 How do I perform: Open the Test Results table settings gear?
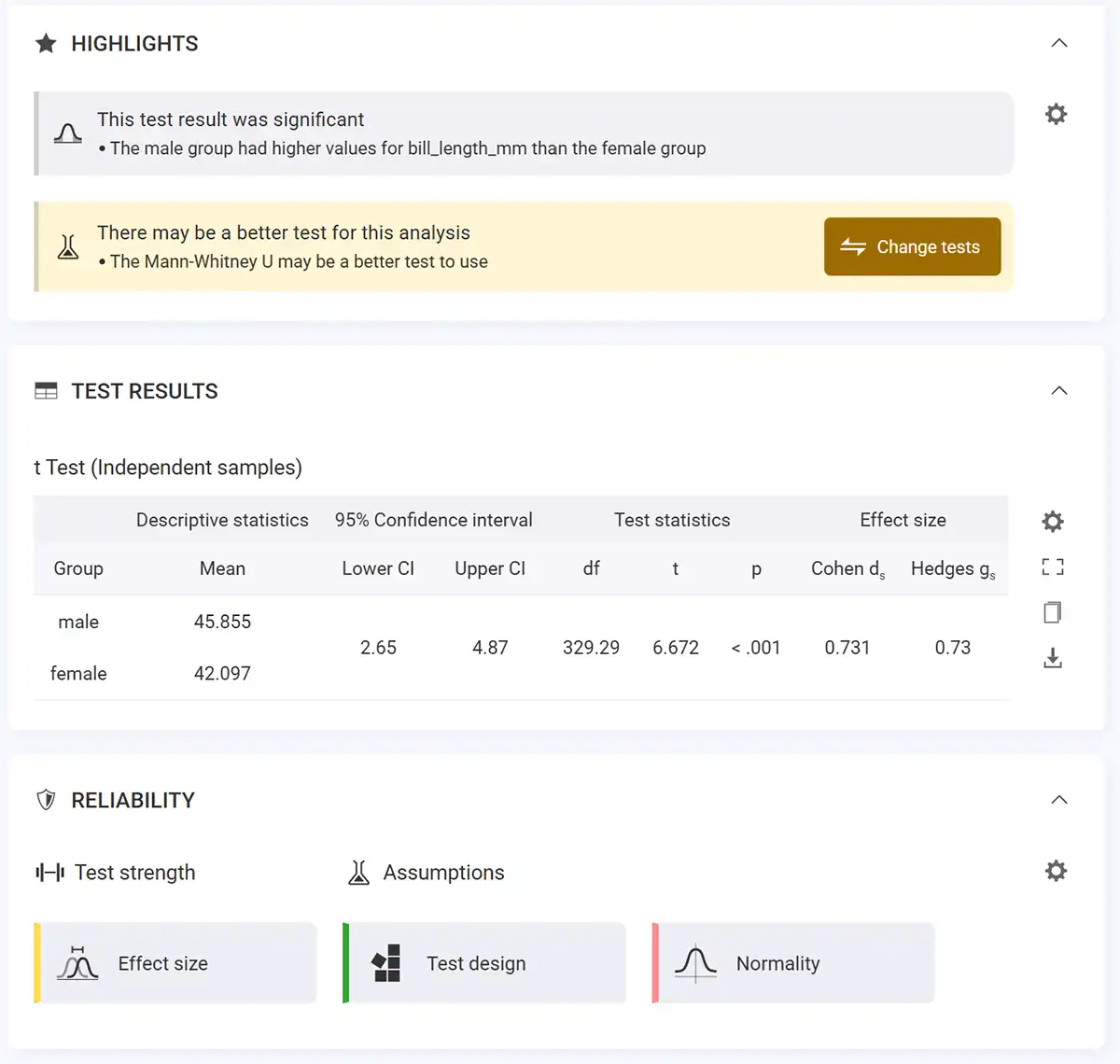1053,522
